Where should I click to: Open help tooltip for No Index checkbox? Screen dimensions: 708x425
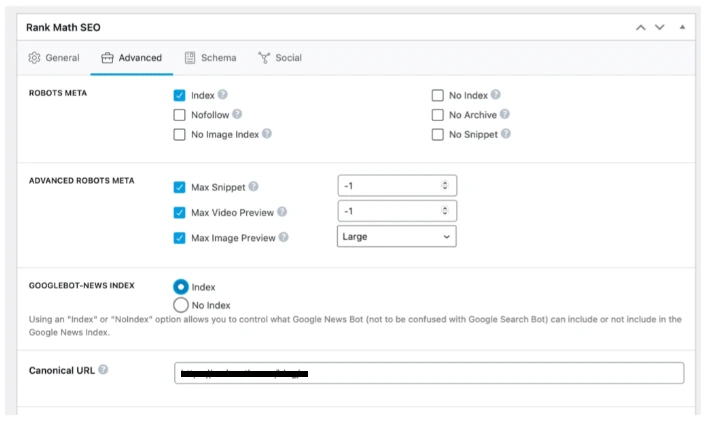pyautogui.click(x=496, y=94)
